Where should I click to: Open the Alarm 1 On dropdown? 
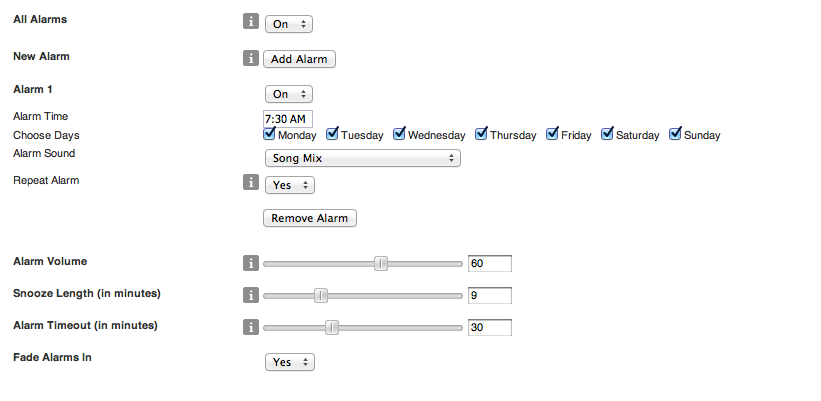[x=289, y=94]
